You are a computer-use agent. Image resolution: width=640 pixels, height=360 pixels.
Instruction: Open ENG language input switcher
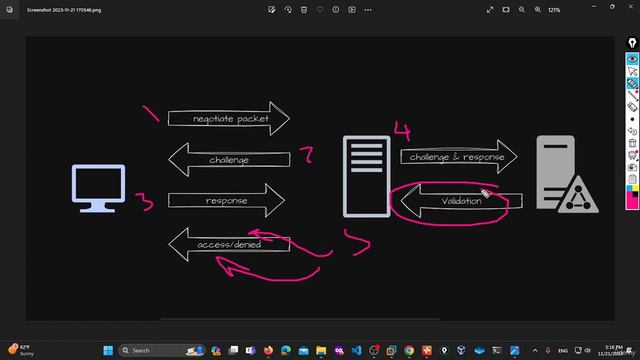click(563, 351)
